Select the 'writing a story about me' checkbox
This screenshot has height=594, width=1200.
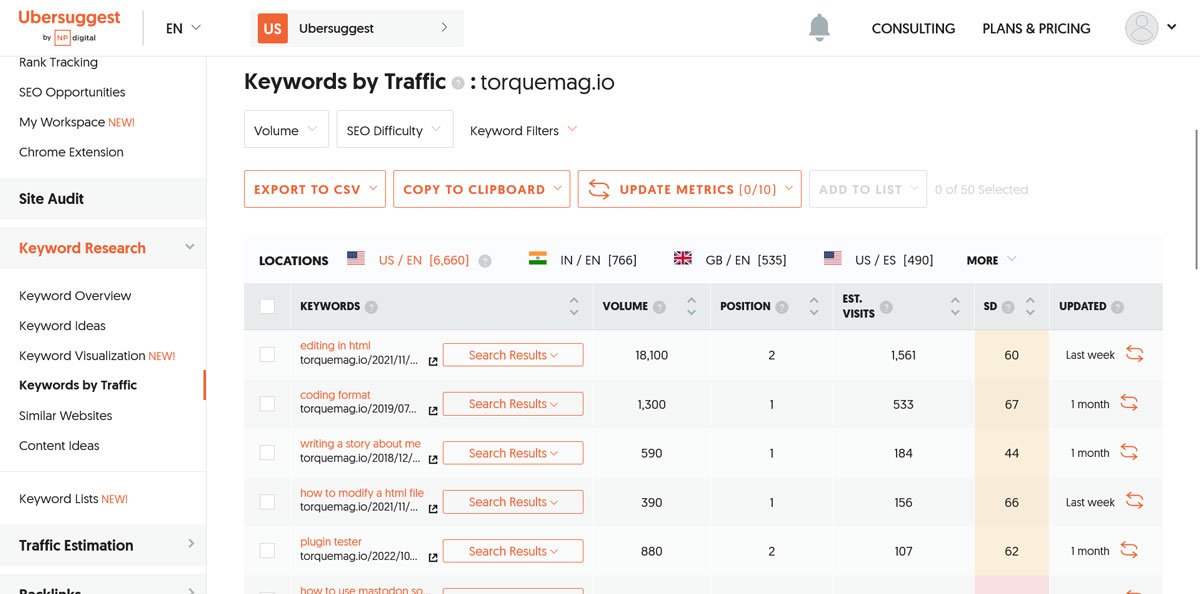click(x=267, y=452)
